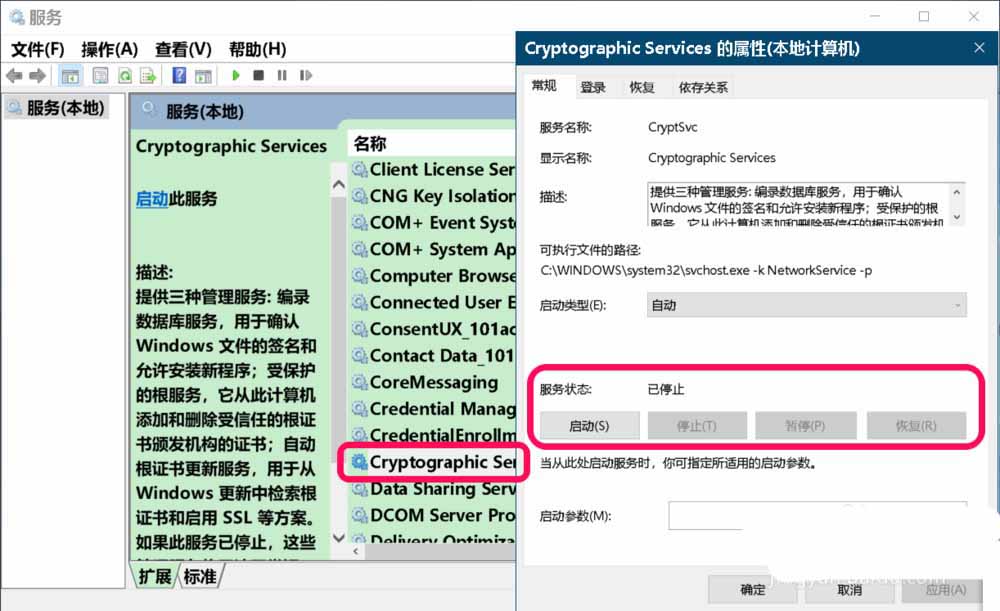The image size is (1000, 611).
Task: Click the up arrow of services list scrollbar
Action: click(339, 185)
